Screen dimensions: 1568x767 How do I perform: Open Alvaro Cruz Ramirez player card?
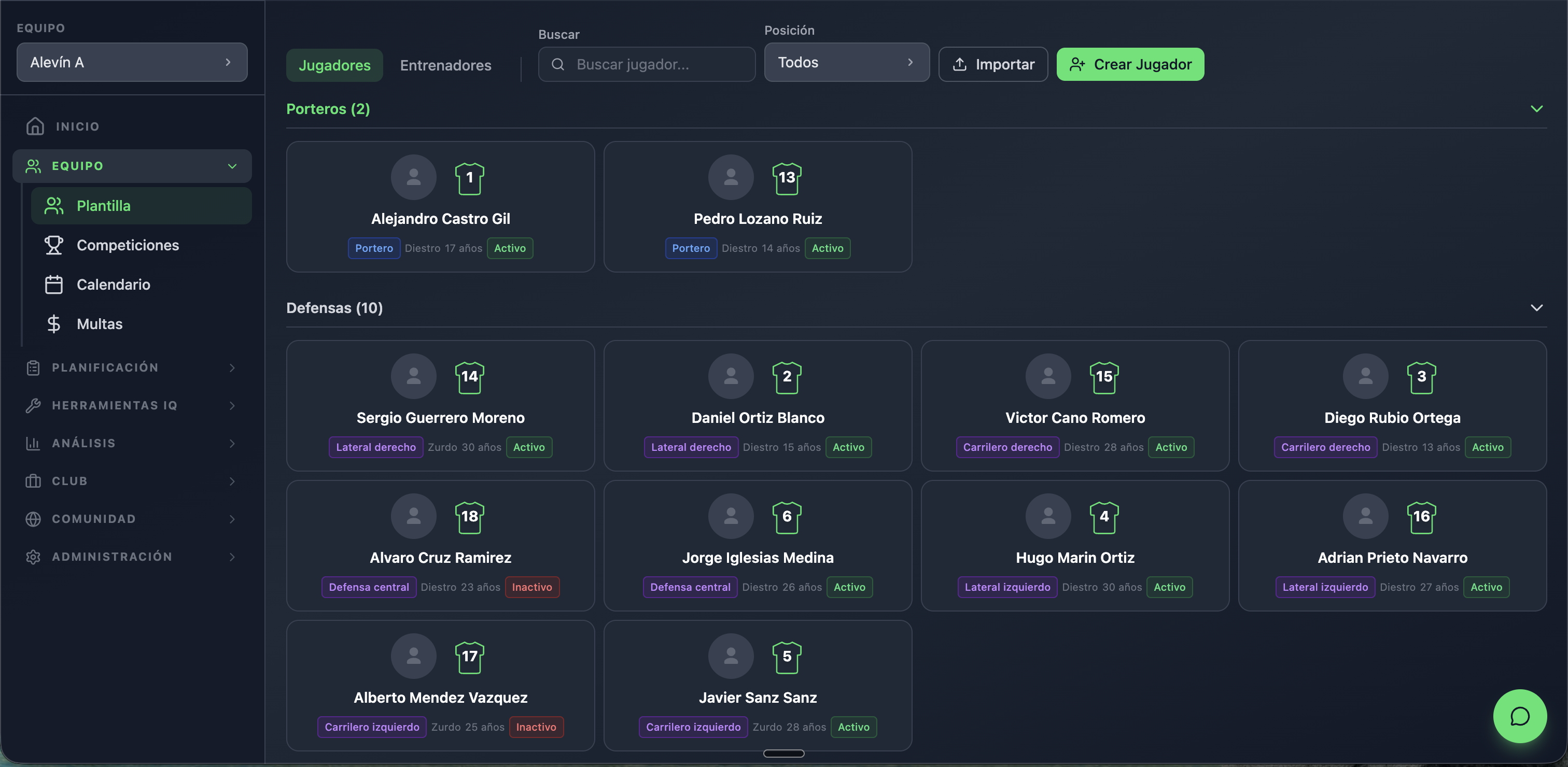pyautogui.click(x=440, y=546)
